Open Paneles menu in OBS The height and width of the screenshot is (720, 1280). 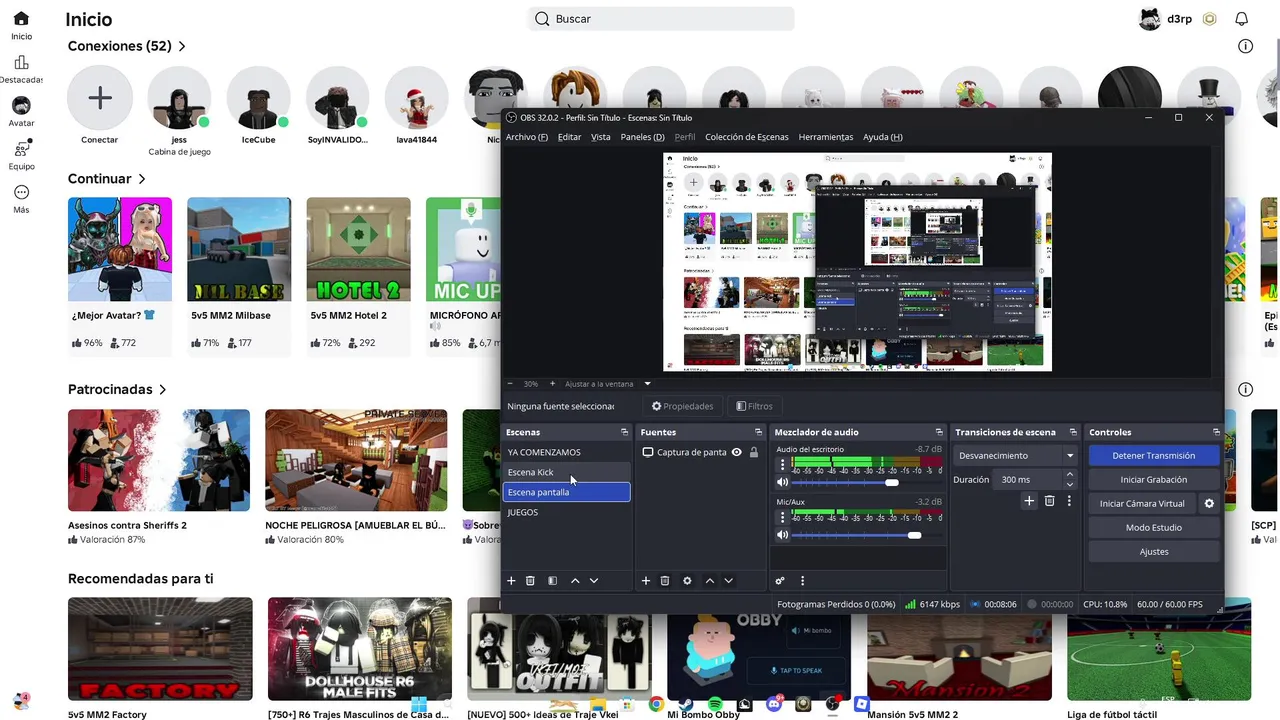[x=642, y=137]
